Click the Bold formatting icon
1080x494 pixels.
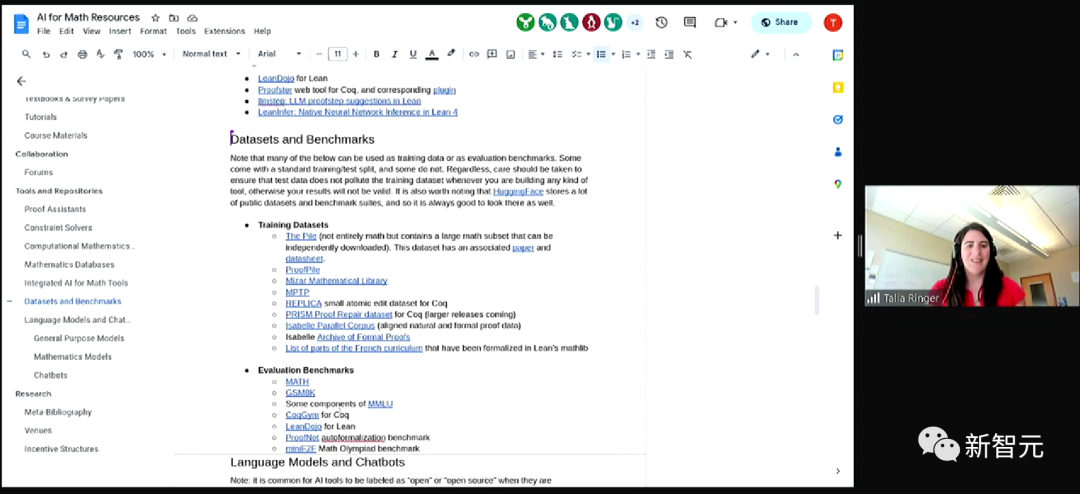click(x=376, y=54)
